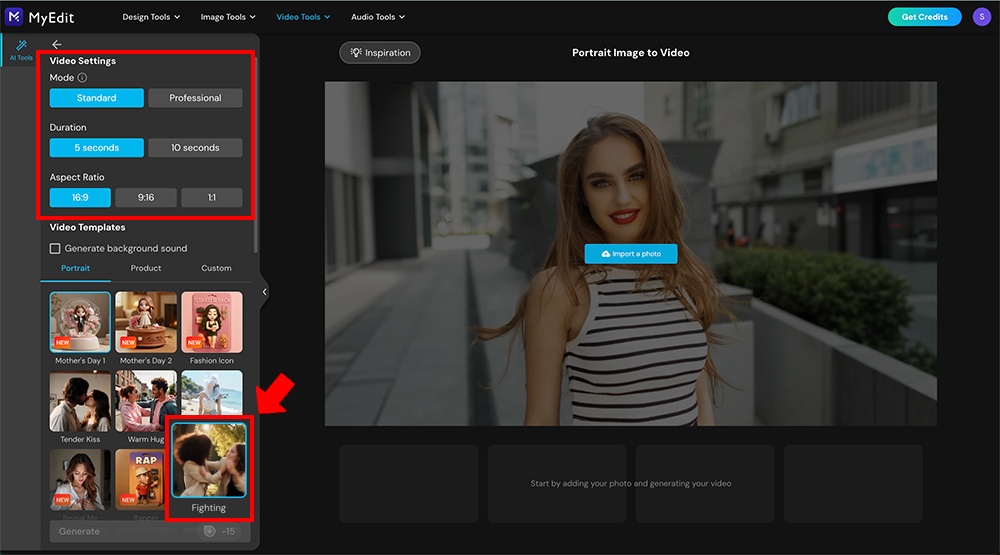The width and height of the screenshot is (1000, 555).
Task: Set duration to 10 seconds
Action: (195, 147)
